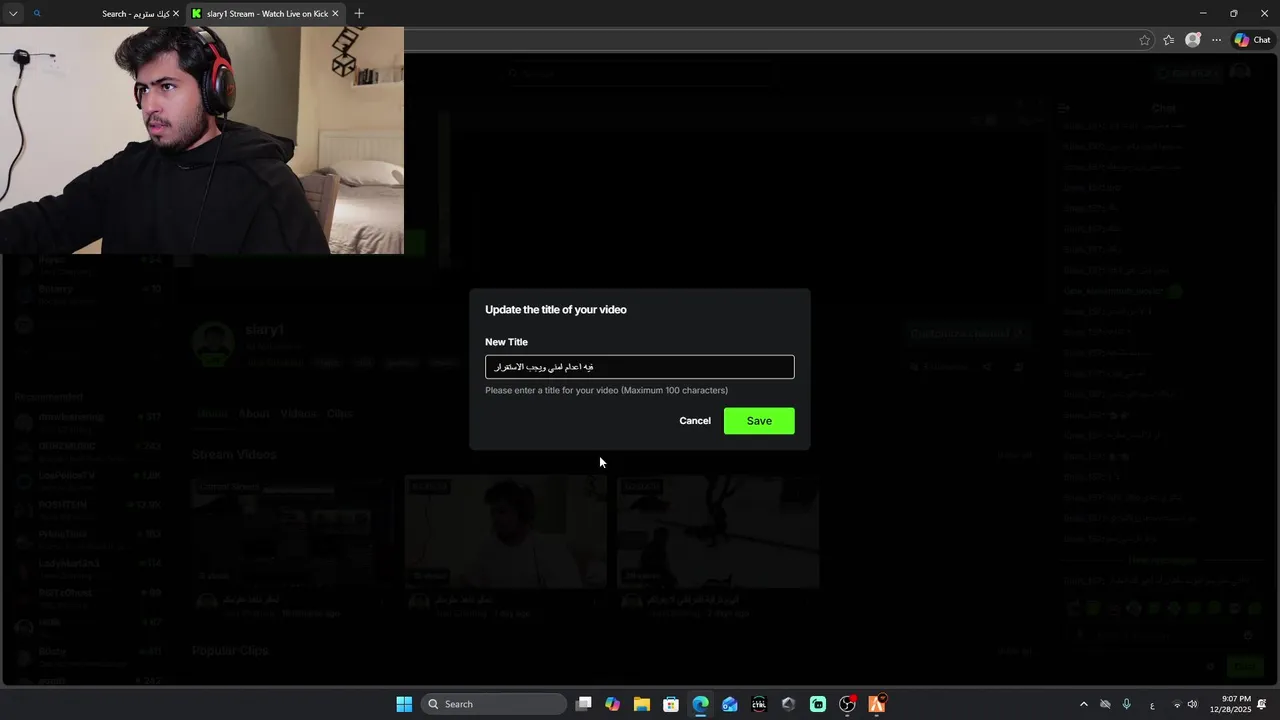1280x720 pixels.
Task: Open the tab actions dropdown arrow
Action: pyautogui.click(x=13, y=14)
